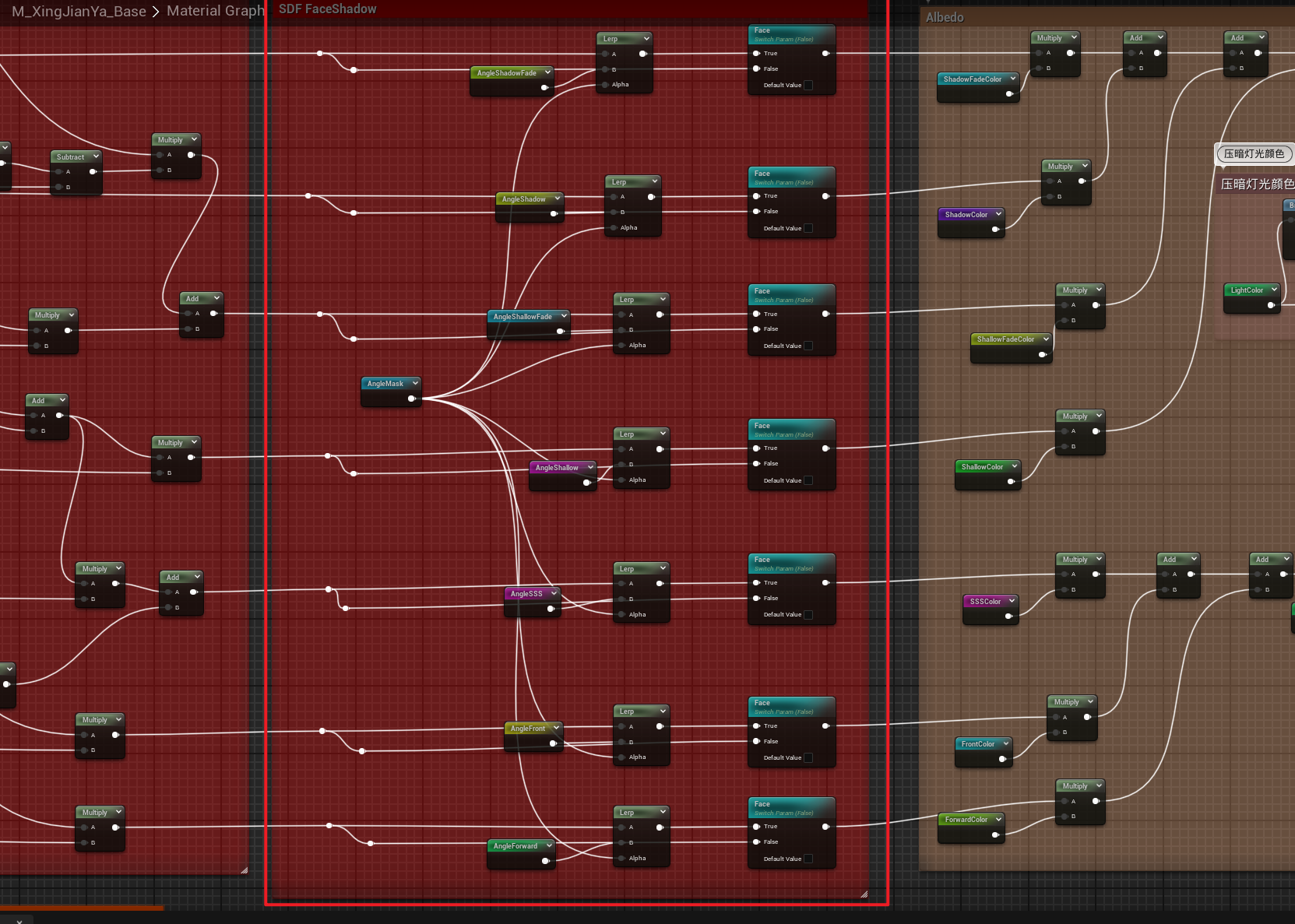Collapse the Subtract node using its chevron
Image resolution: width=1295 pixels, height=924 pixels.
coord(96,156)
